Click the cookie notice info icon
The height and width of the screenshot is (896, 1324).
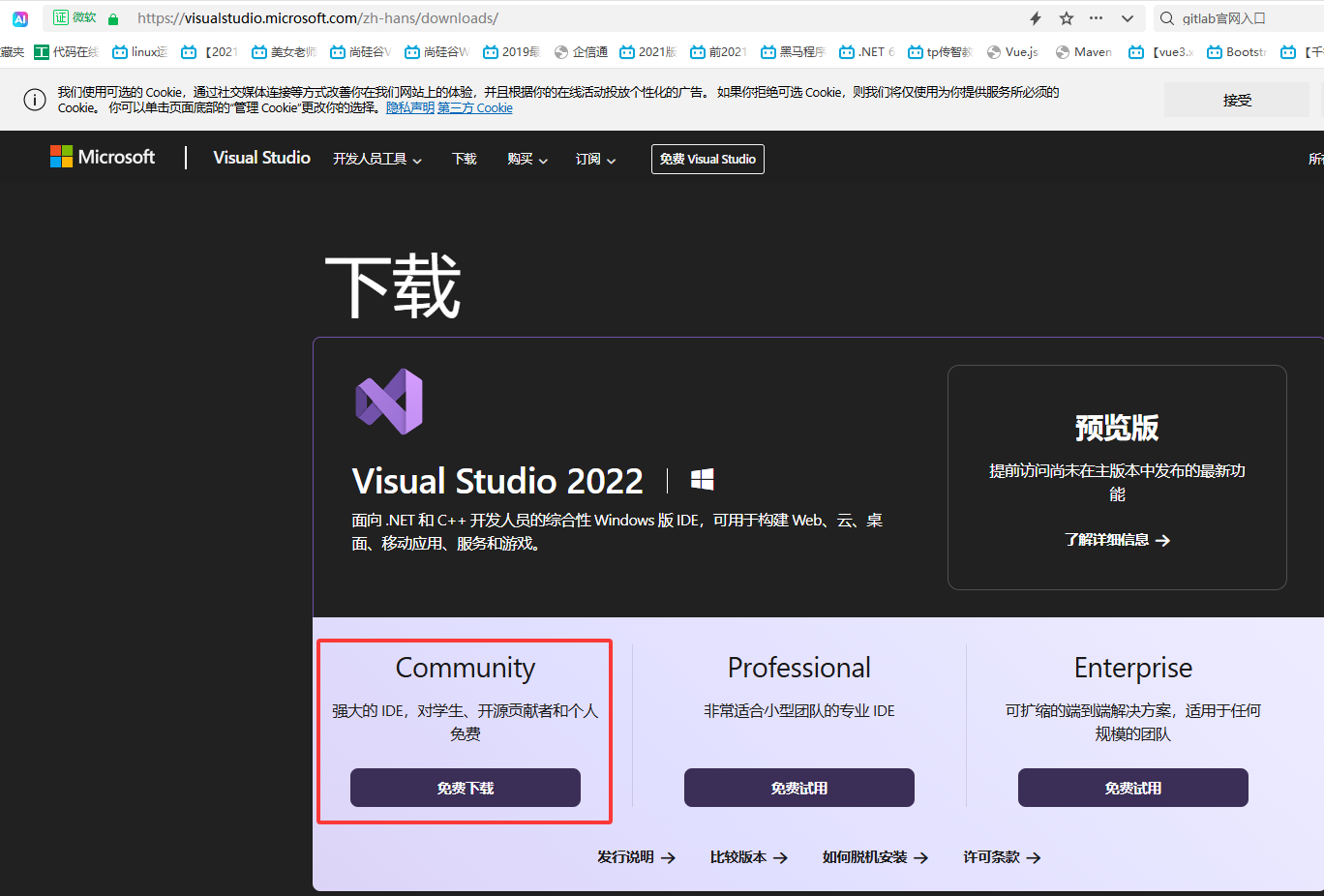tap(35, 100)
